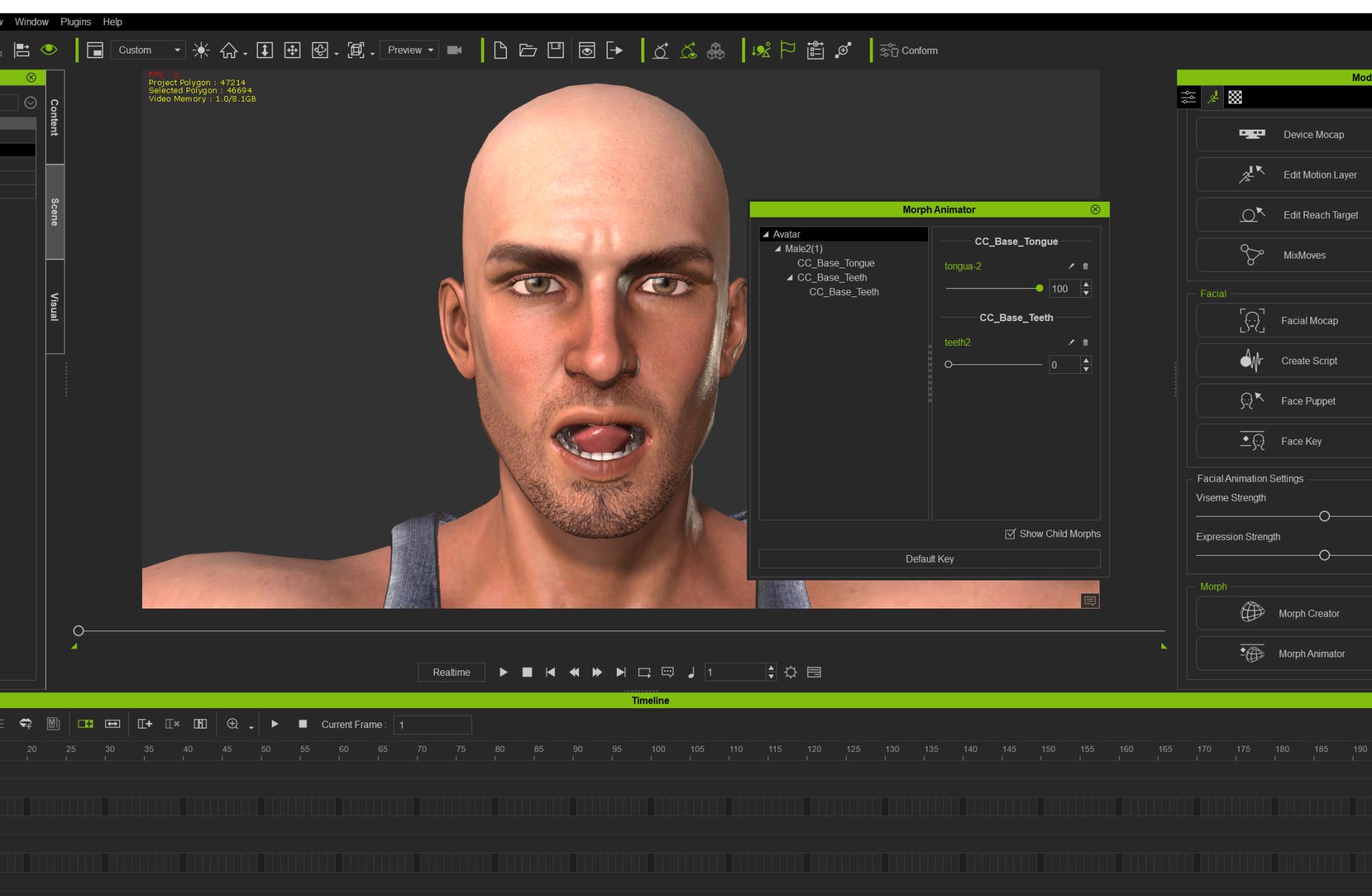This screenshot has height=896, width=1372.
Task: Play from the Timeline toolbar
Action: point(274,724)
